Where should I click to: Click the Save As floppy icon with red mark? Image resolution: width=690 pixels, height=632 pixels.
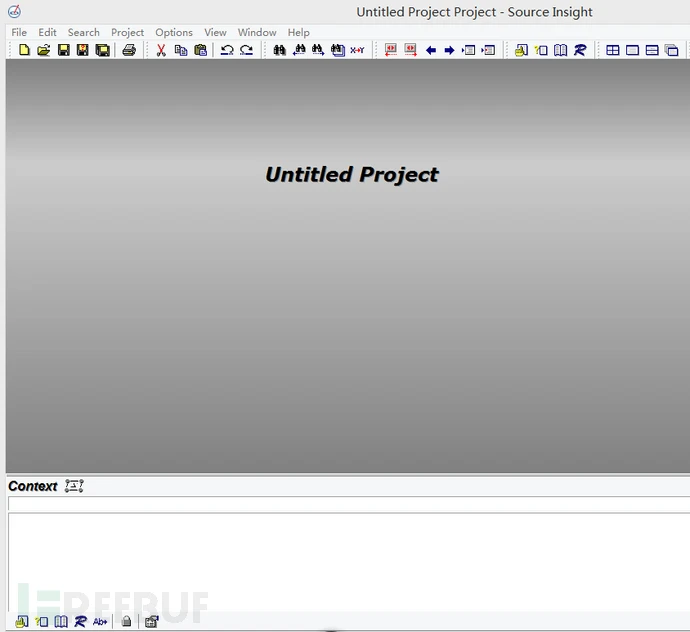(x=83, y=50)
